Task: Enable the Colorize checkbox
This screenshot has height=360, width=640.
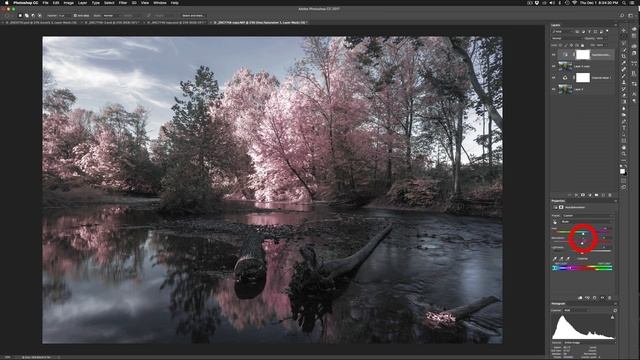Action: [576, 259]
